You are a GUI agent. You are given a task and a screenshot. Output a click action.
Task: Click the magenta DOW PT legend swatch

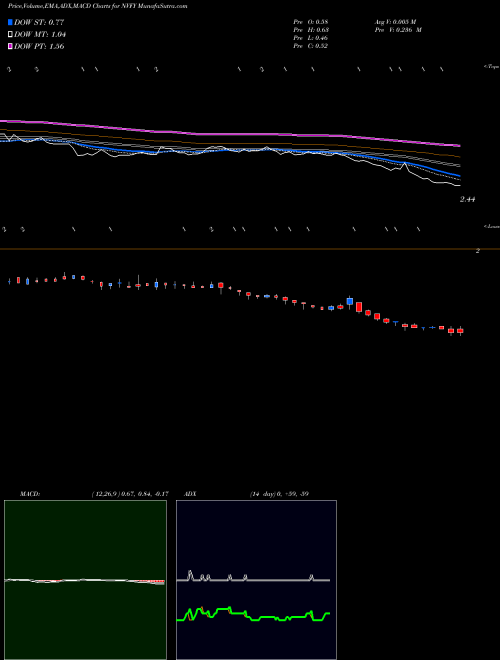tap(10, 46)
